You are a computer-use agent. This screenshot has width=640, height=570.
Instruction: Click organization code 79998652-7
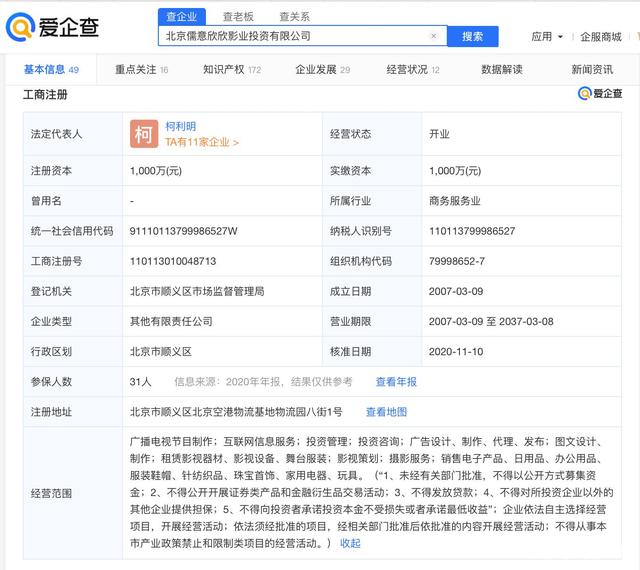pos(457,261)
